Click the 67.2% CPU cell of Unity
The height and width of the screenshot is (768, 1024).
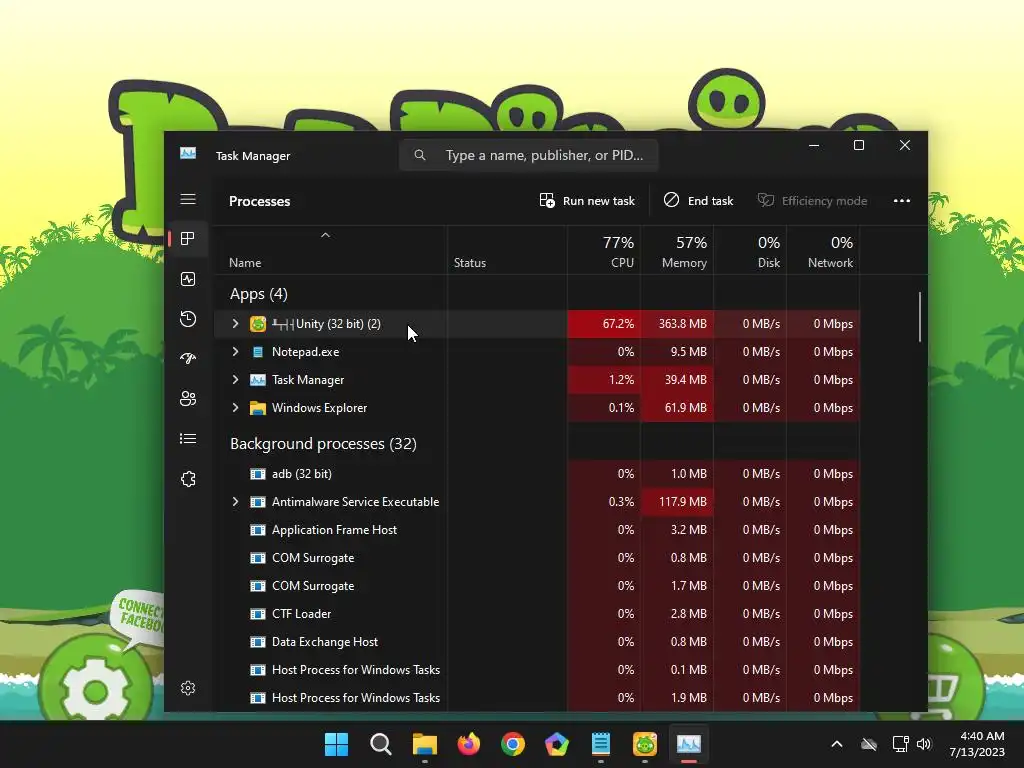tap(604, 324)
